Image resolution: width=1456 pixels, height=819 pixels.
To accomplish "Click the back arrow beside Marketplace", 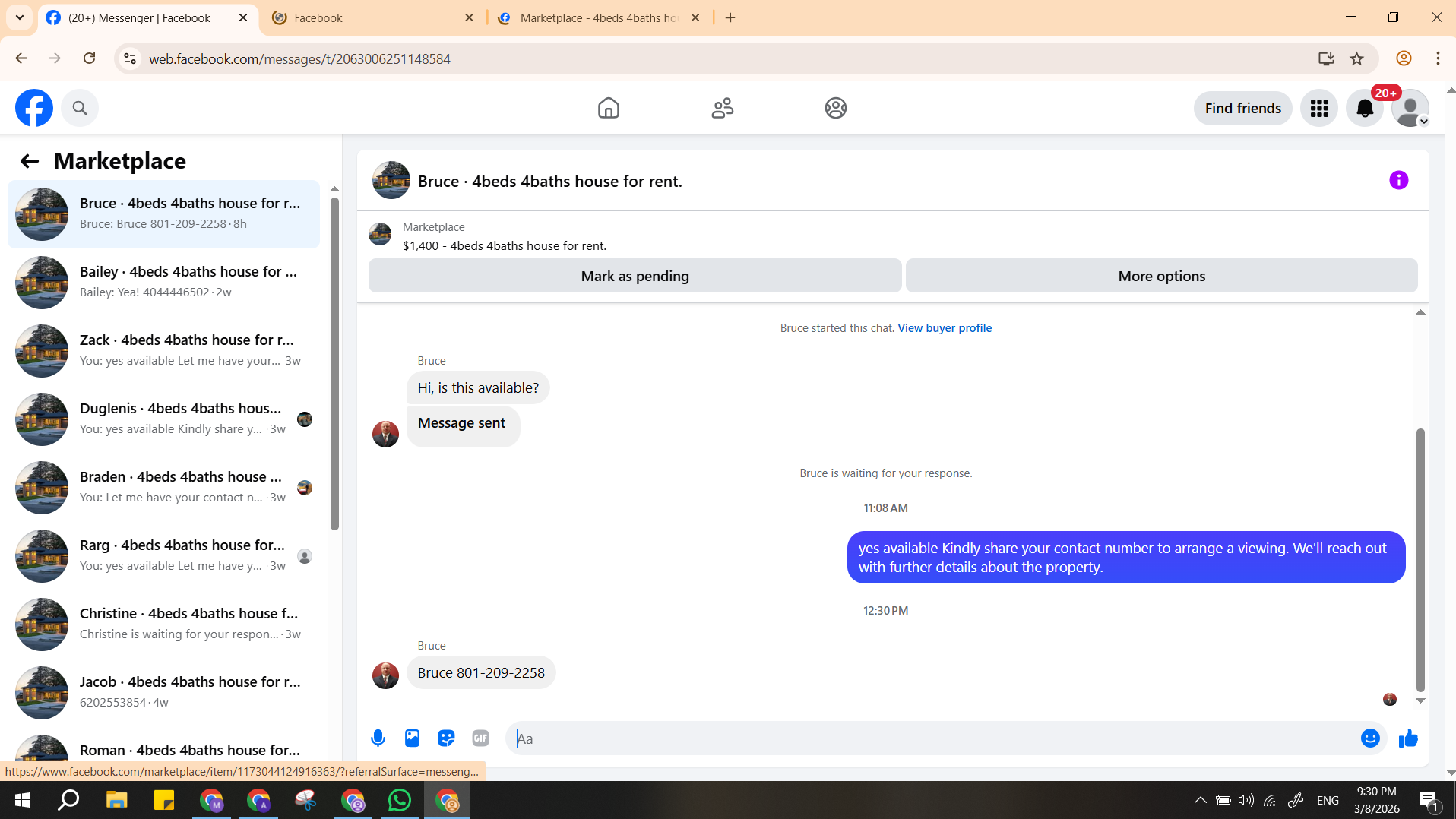I will point(30,161).
